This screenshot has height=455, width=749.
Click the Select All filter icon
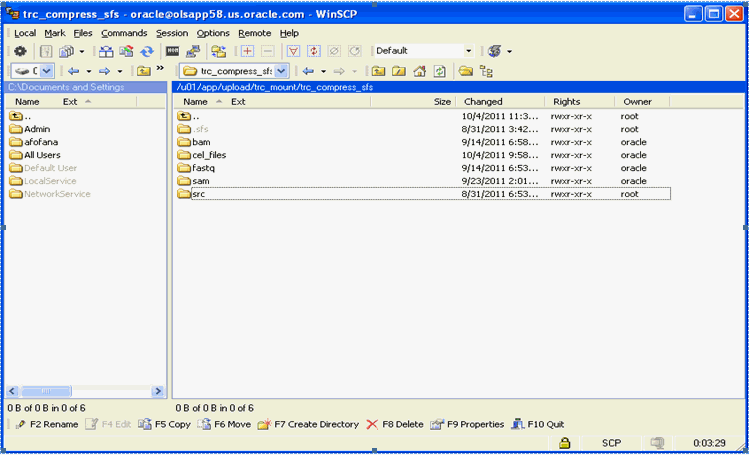293,51
